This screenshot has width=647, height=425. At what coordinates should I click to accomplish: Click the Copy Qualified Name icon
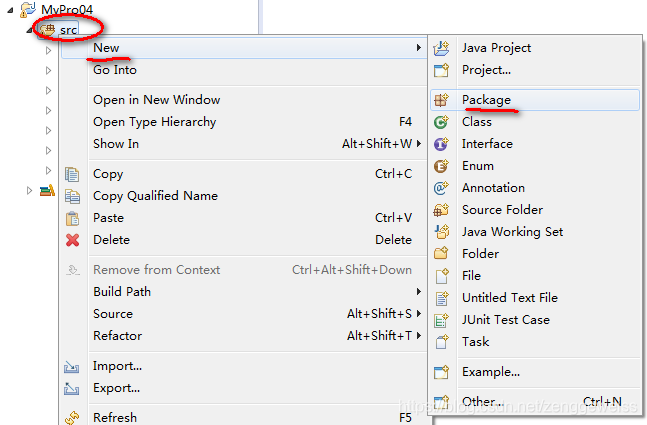click(72, 196)
